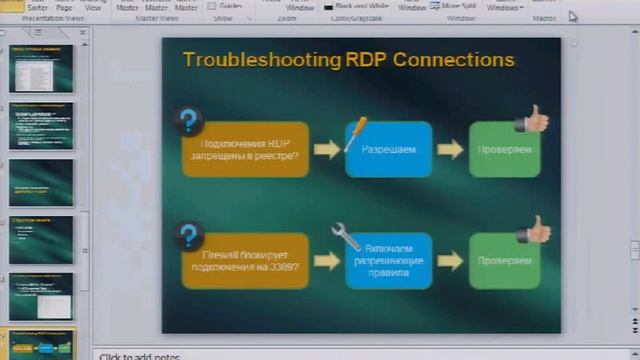Screen dimensions: 640x360
Task: Click Black and White color mode icon
Action: coord(328,7)
